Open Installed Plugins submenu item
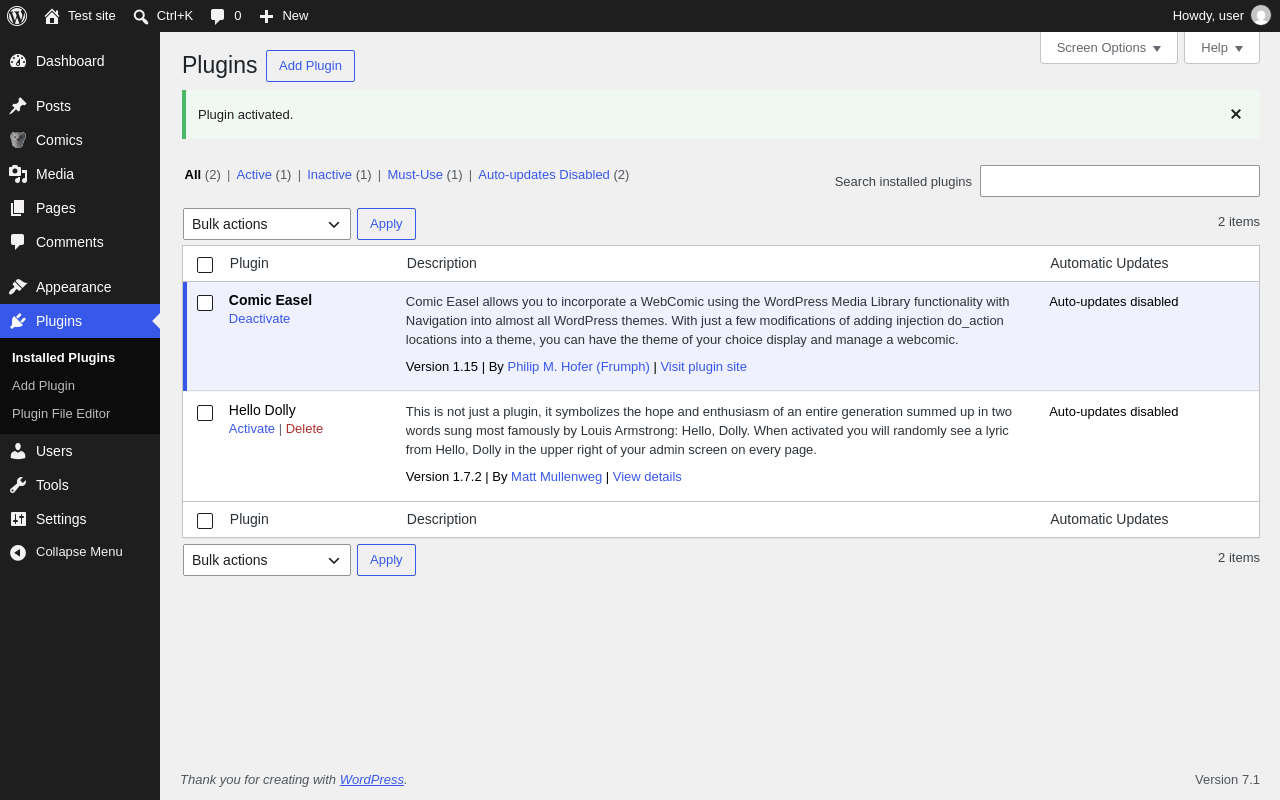 63,358
